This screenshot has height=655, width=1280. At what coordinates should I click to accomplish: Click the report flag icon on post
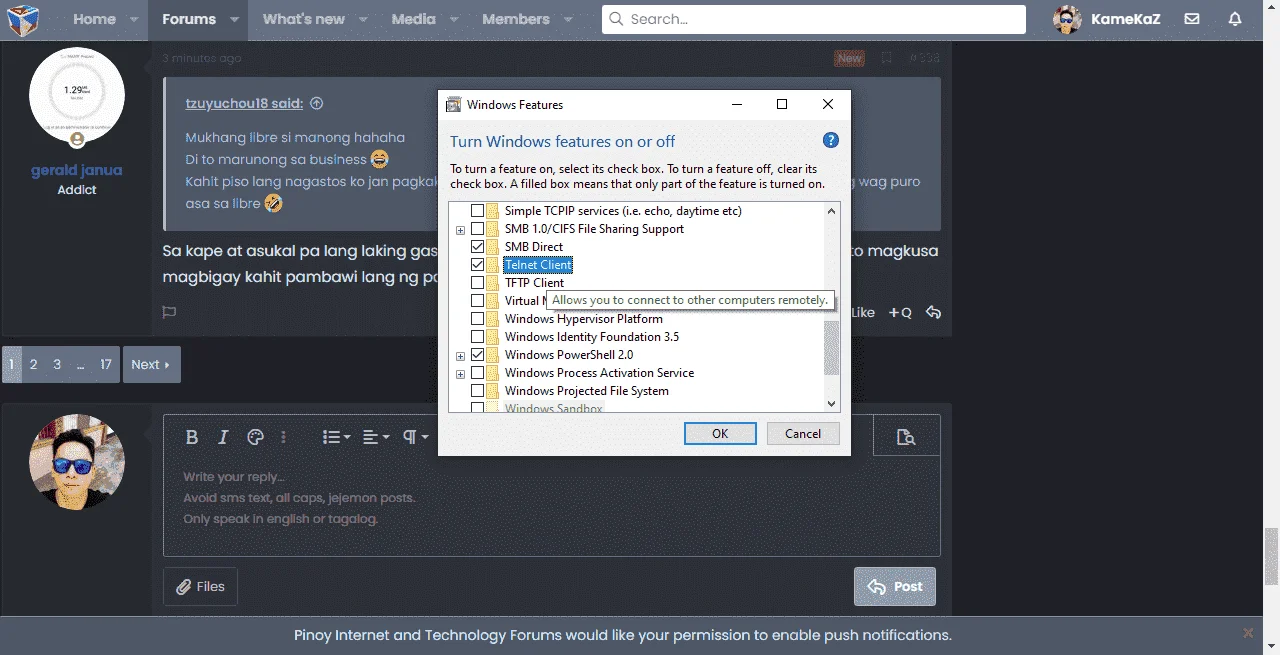169,312
